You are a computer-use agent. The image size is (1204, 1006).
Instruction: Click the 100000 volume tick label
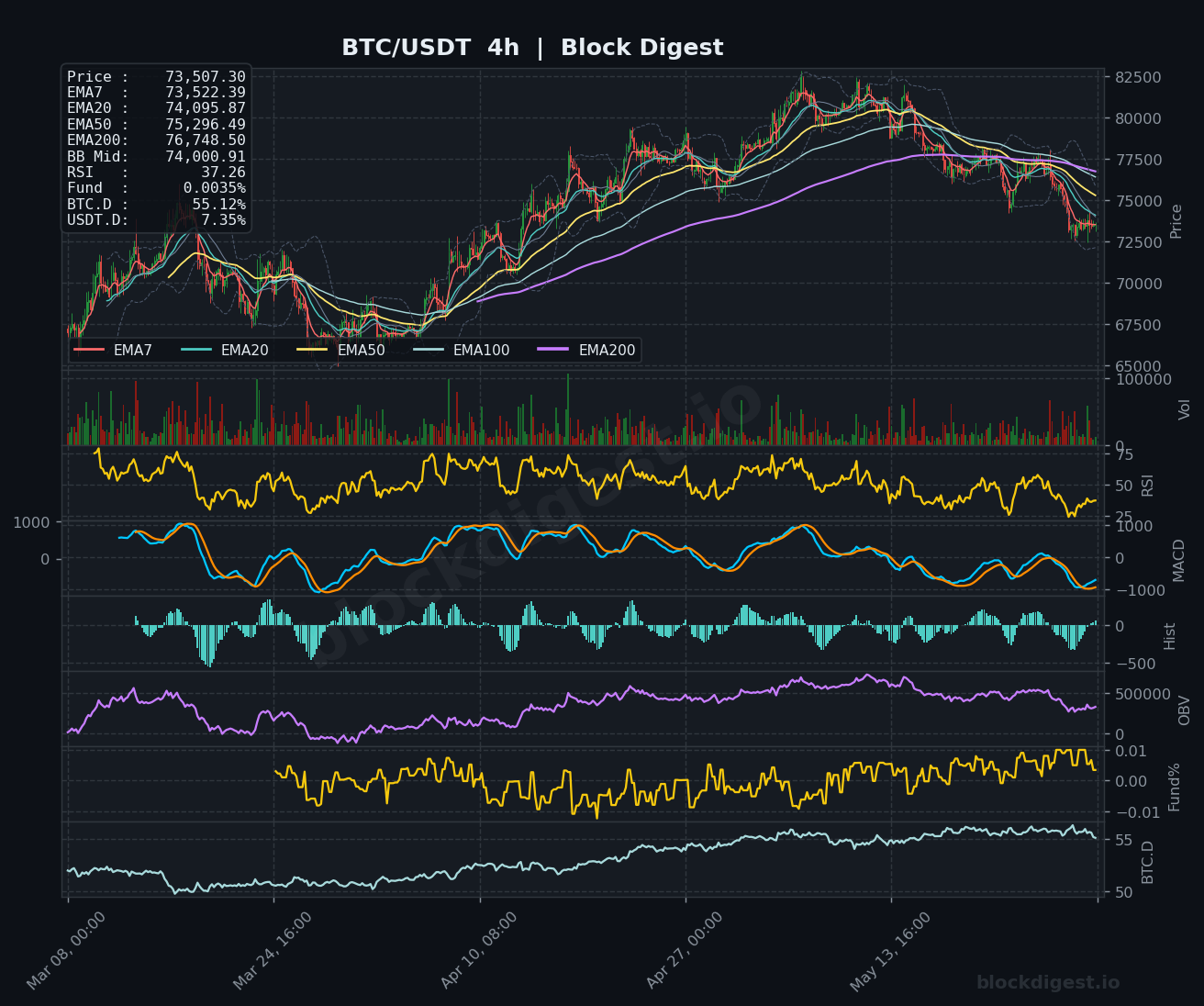pyautogui.click(x=1143, y=379)
